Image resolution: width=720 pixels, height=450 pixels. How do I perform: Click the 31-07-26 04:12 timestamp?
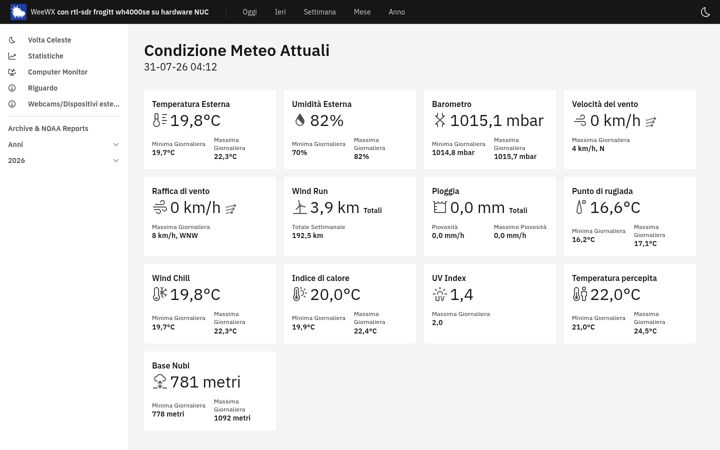(180, 67)
